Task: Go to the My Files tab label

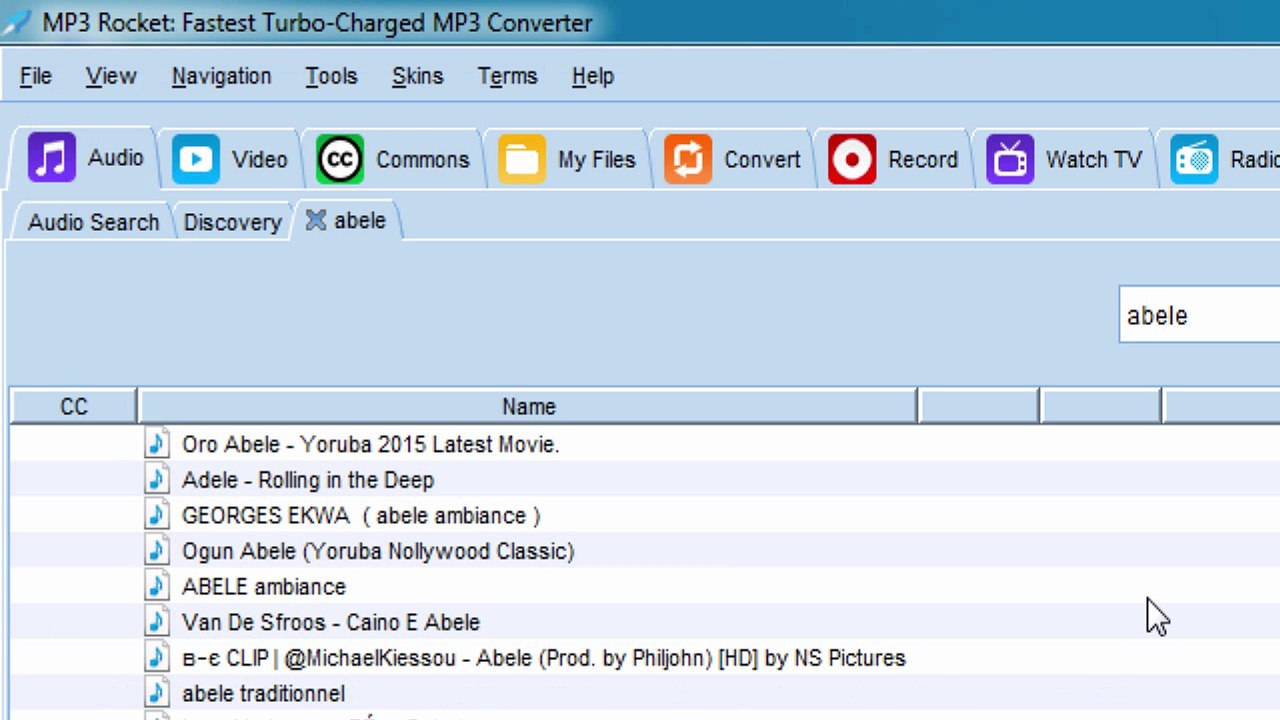Action: coord(596,160)
